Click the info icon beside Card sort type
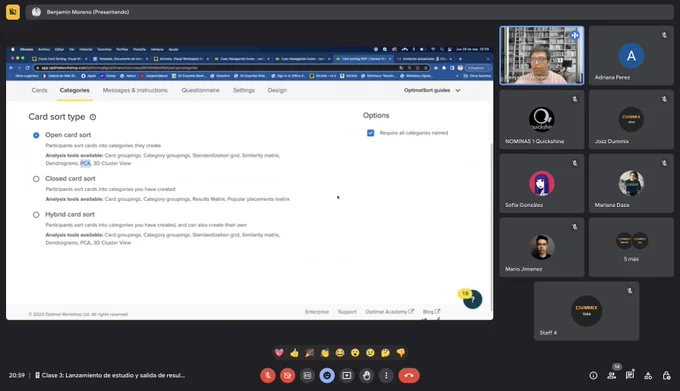 pyautogui.click(x=93, y=117)
